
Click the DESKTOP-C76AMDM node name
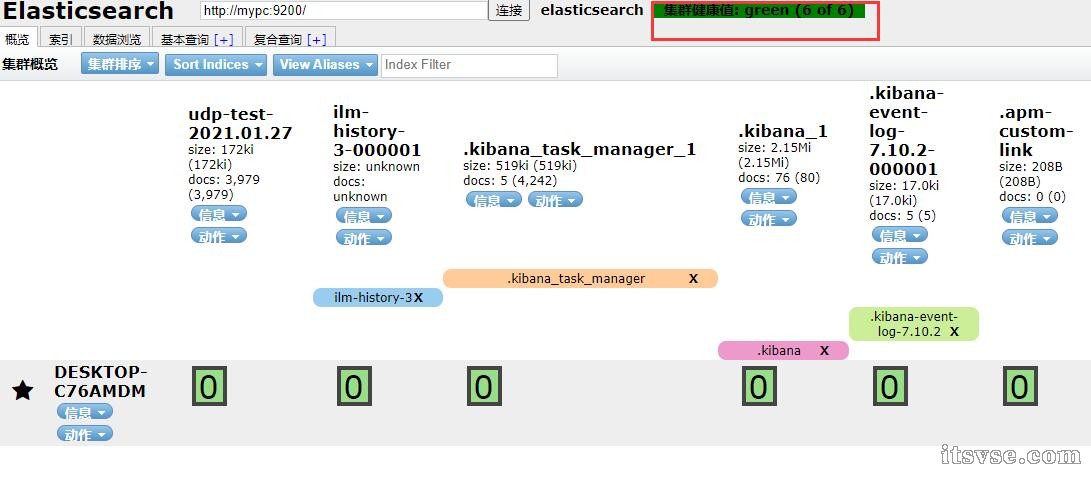tap(101, 381)
